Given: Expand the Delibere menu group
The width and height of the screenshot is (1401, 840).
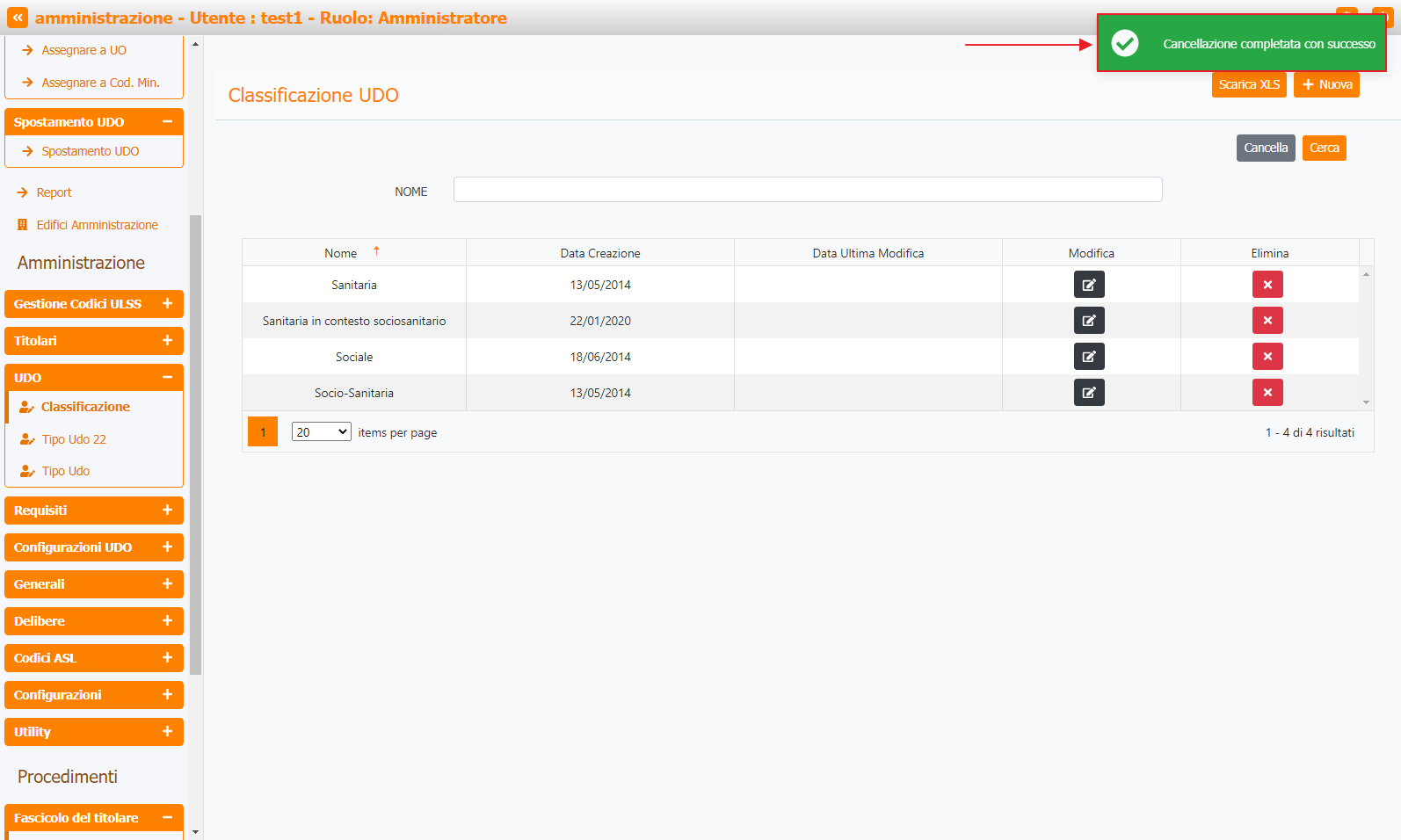Looking at the screenshot, I should 167,621.
